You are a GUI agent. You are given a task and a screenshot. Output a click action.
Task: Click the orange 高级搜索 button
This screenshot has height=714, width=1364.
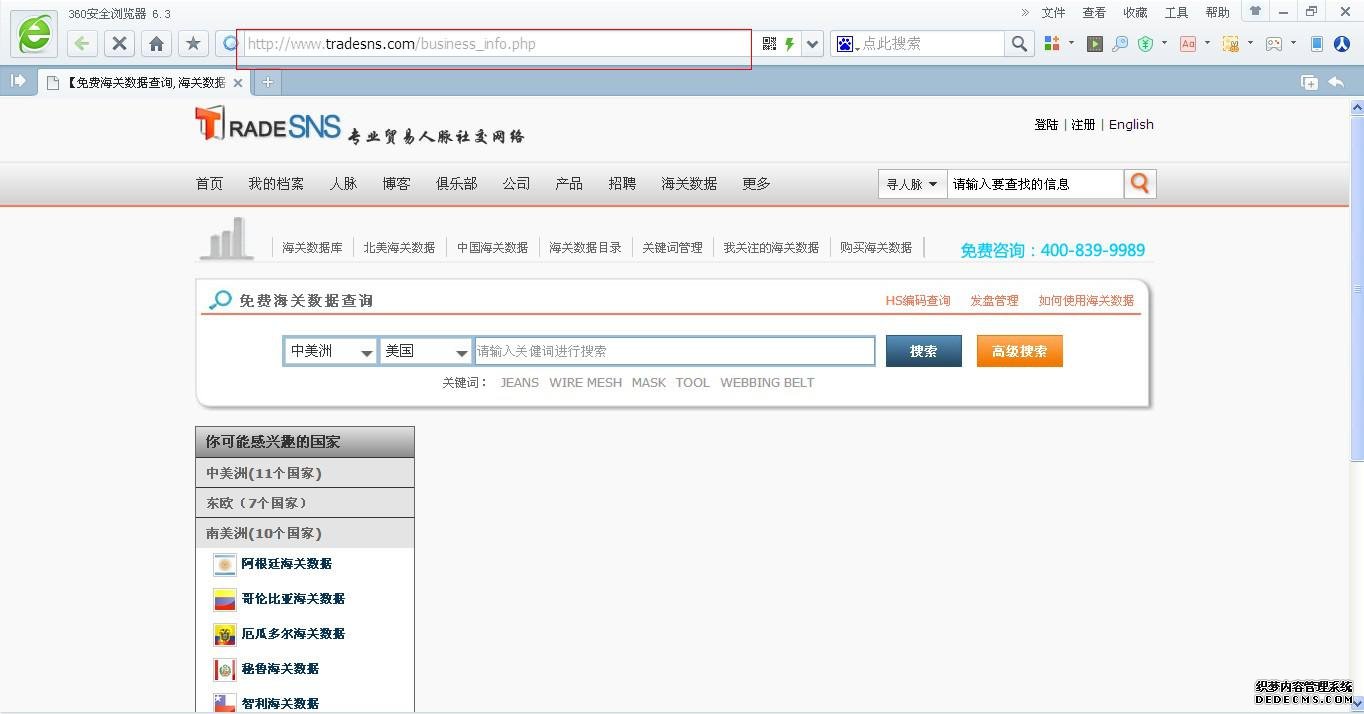tap(1019, 351)
